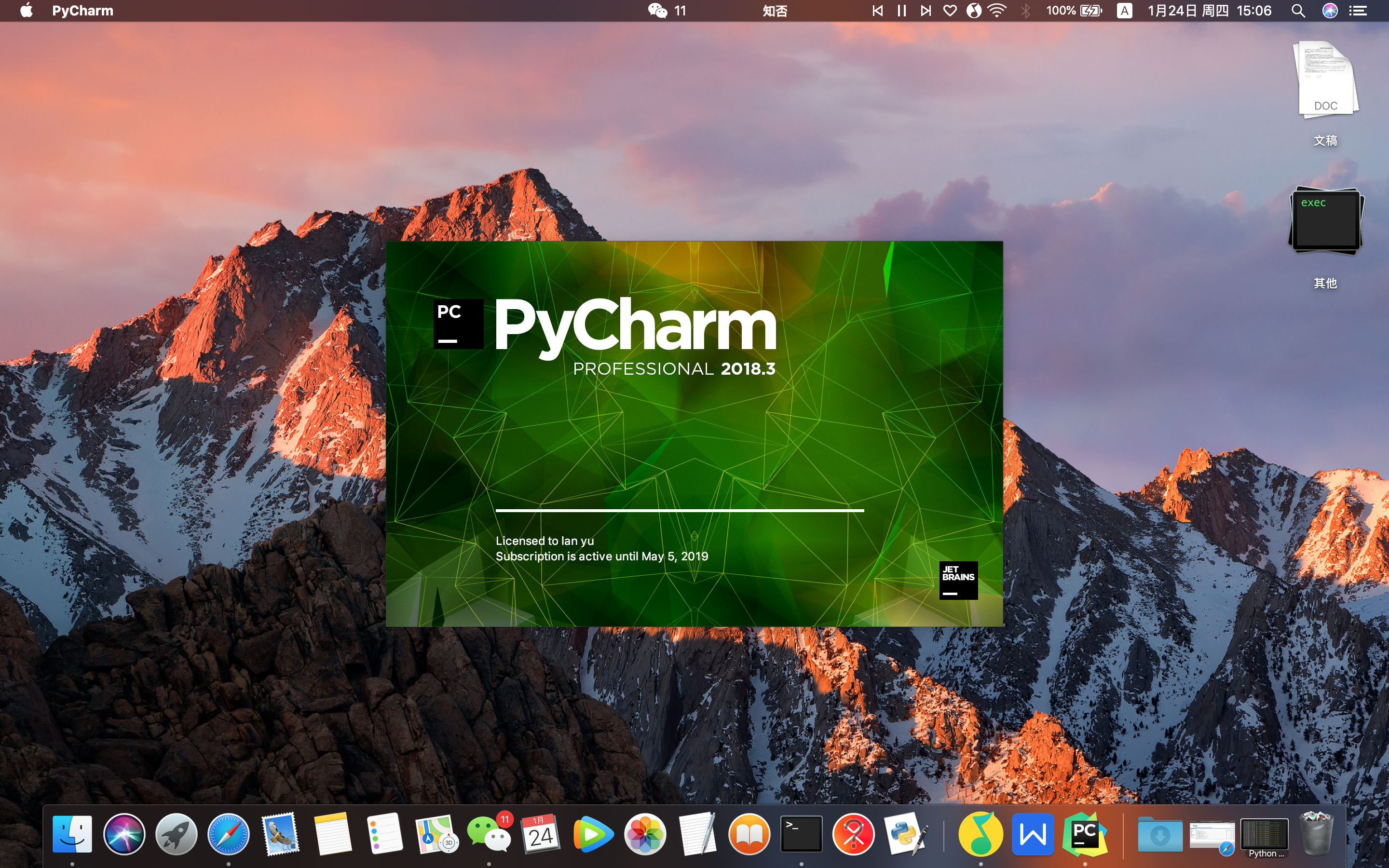Launch Siri from the dock
Screen dimensions: 1389x868
click(124, 834)
